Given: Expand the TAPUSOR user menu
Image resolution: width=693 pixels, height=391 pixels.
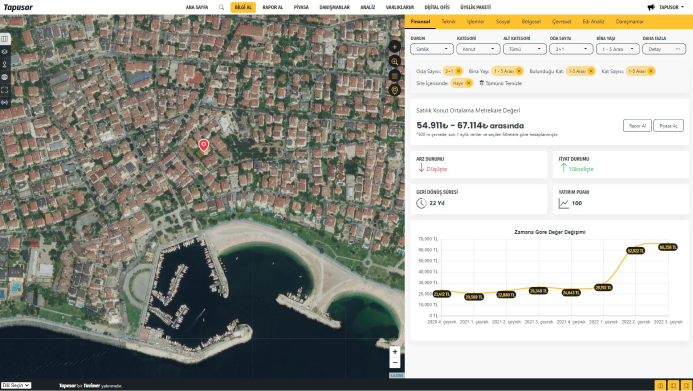Looking at the screenshot, I should point(671,7).
